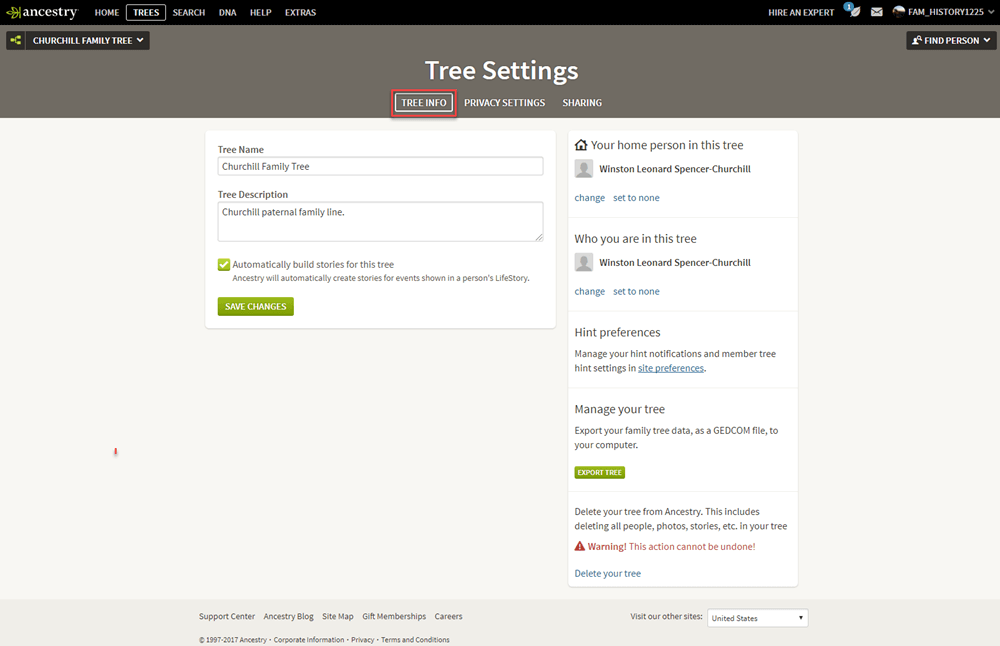Viewport: 1000px width, 646px height.
Task: Open Terms and Conditions footer link
Action: (x=415, y=640)
